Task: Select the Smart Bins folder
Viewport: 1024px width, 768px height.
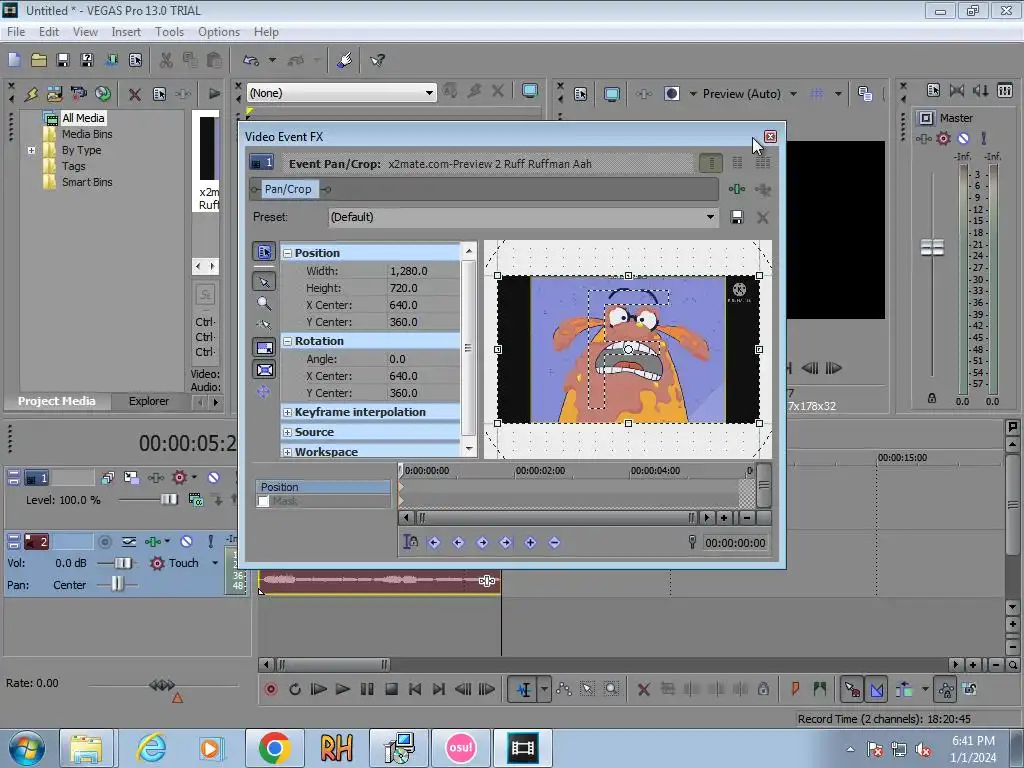Action: tap(87, 182)
